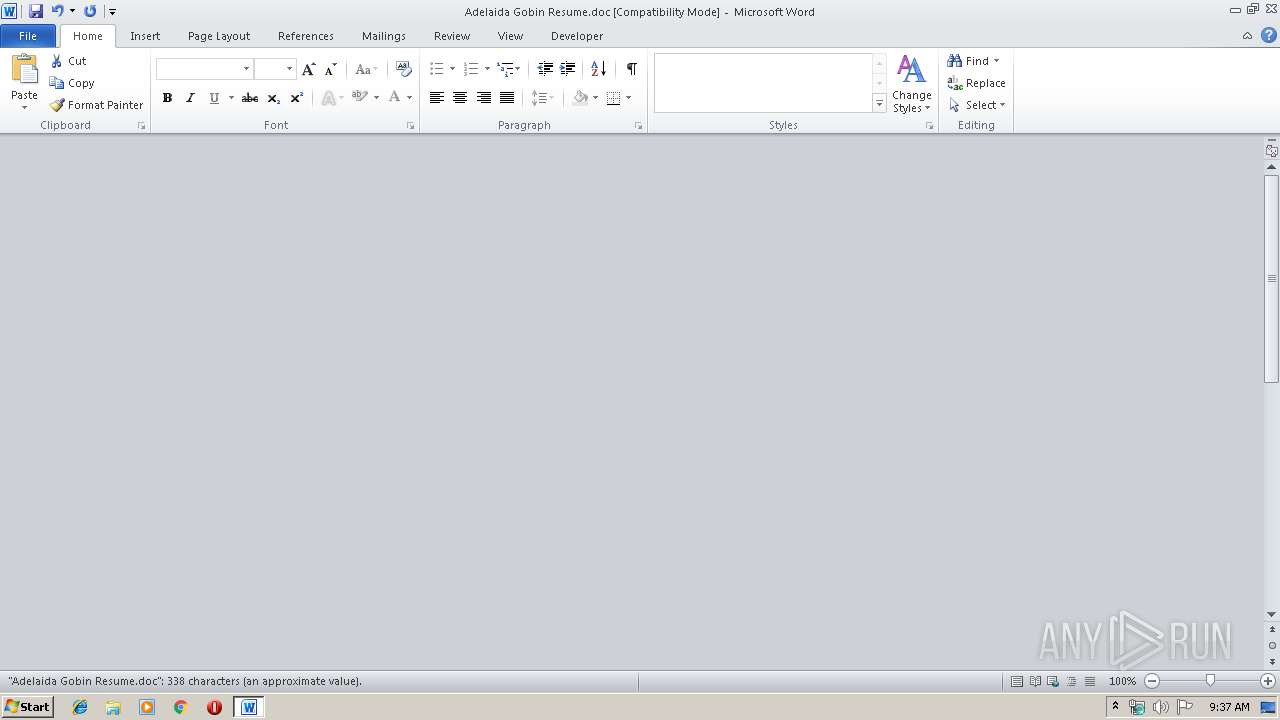The height and width of the screenshot is (720, 1280).
Task: Toggle Bold formatting
Action: point(167,98)
